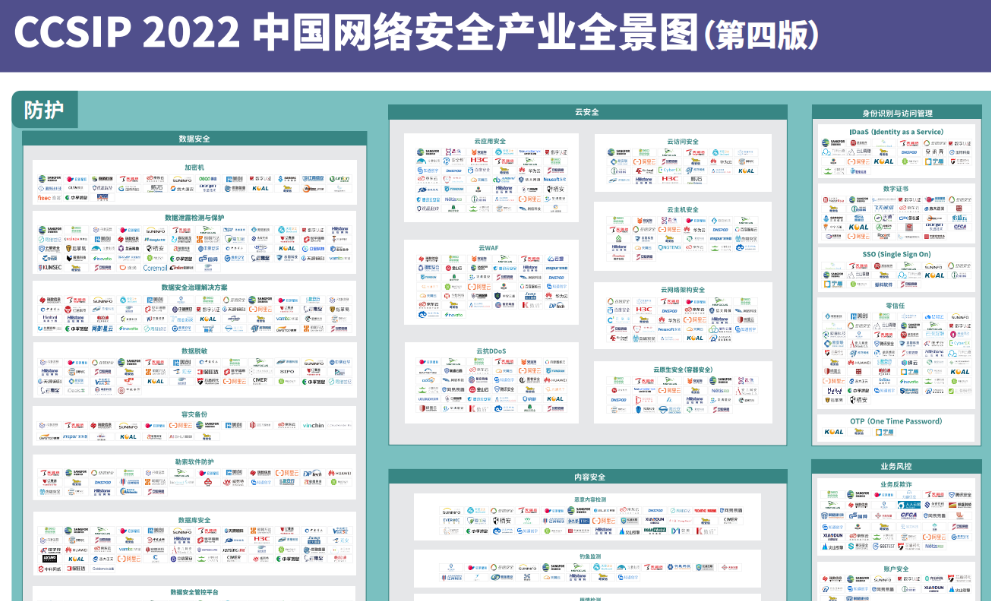Select the 华为云 logo in 云应用安全
Image resolution: width=991 pixels, height=601 pixels.
click(531, 170)
